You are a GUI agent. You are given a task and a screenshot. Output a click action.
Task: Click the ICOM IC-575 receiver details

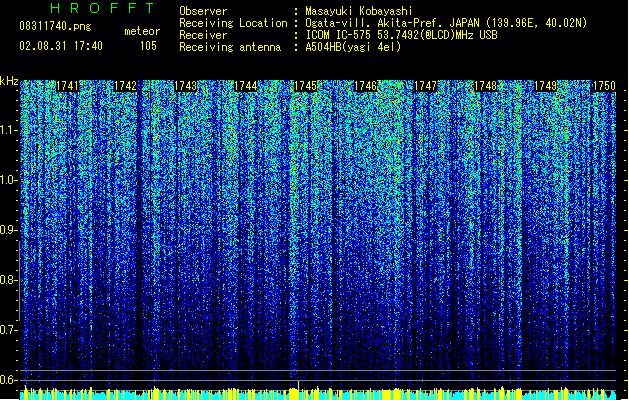[x=401, y=35]
